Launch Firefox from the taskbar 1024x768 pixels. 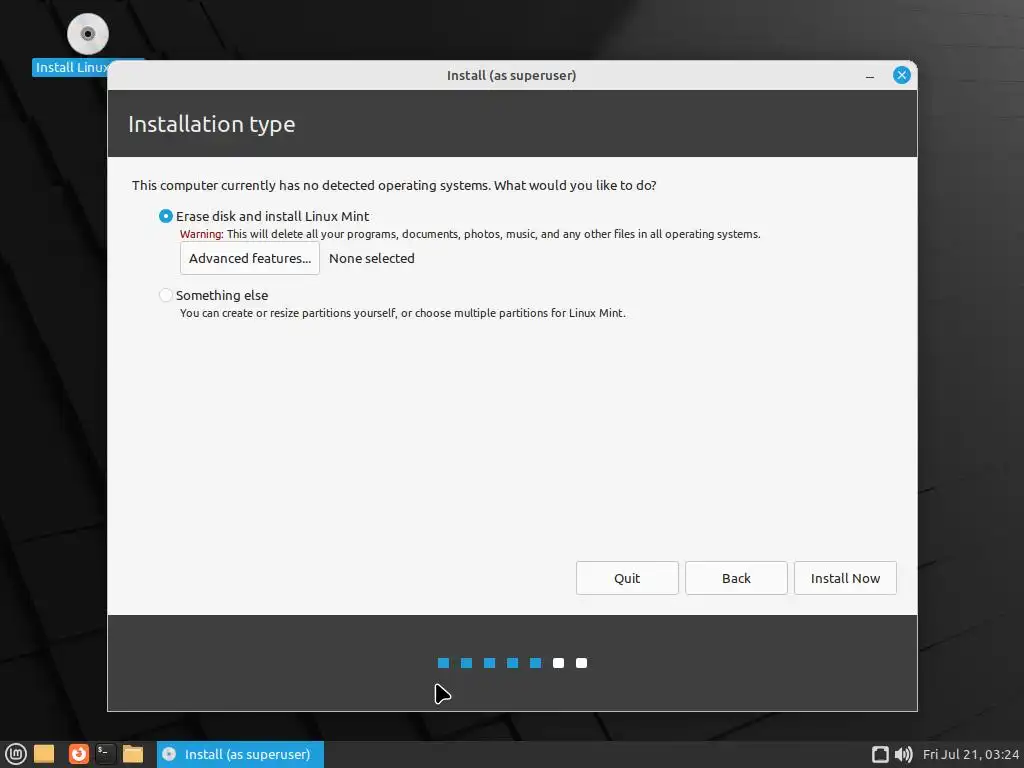pos(78,754)
